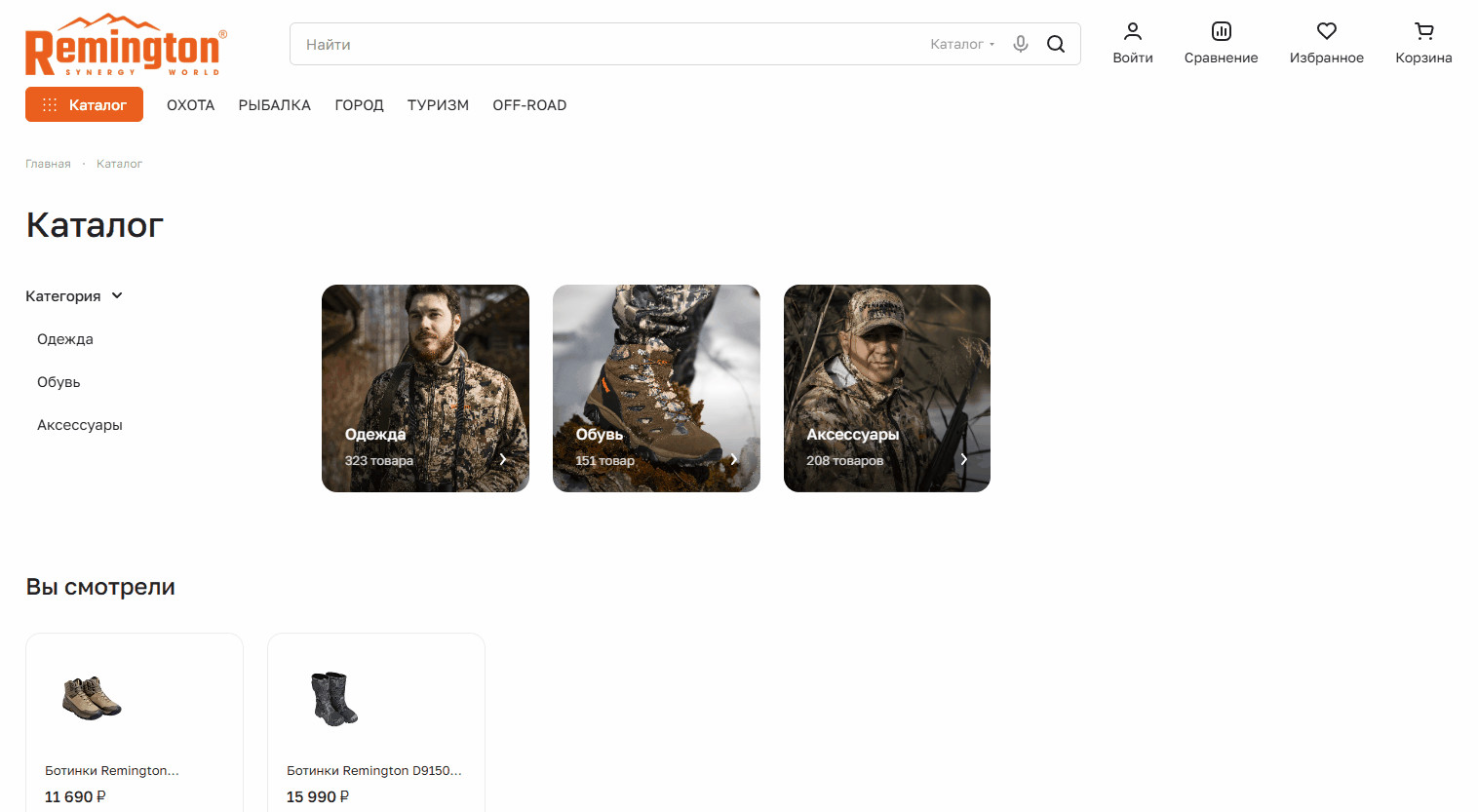Screen dimensions: 1478x812
Task: Open the Аксессуары category photo card
Action: click(x=887, y=388)
